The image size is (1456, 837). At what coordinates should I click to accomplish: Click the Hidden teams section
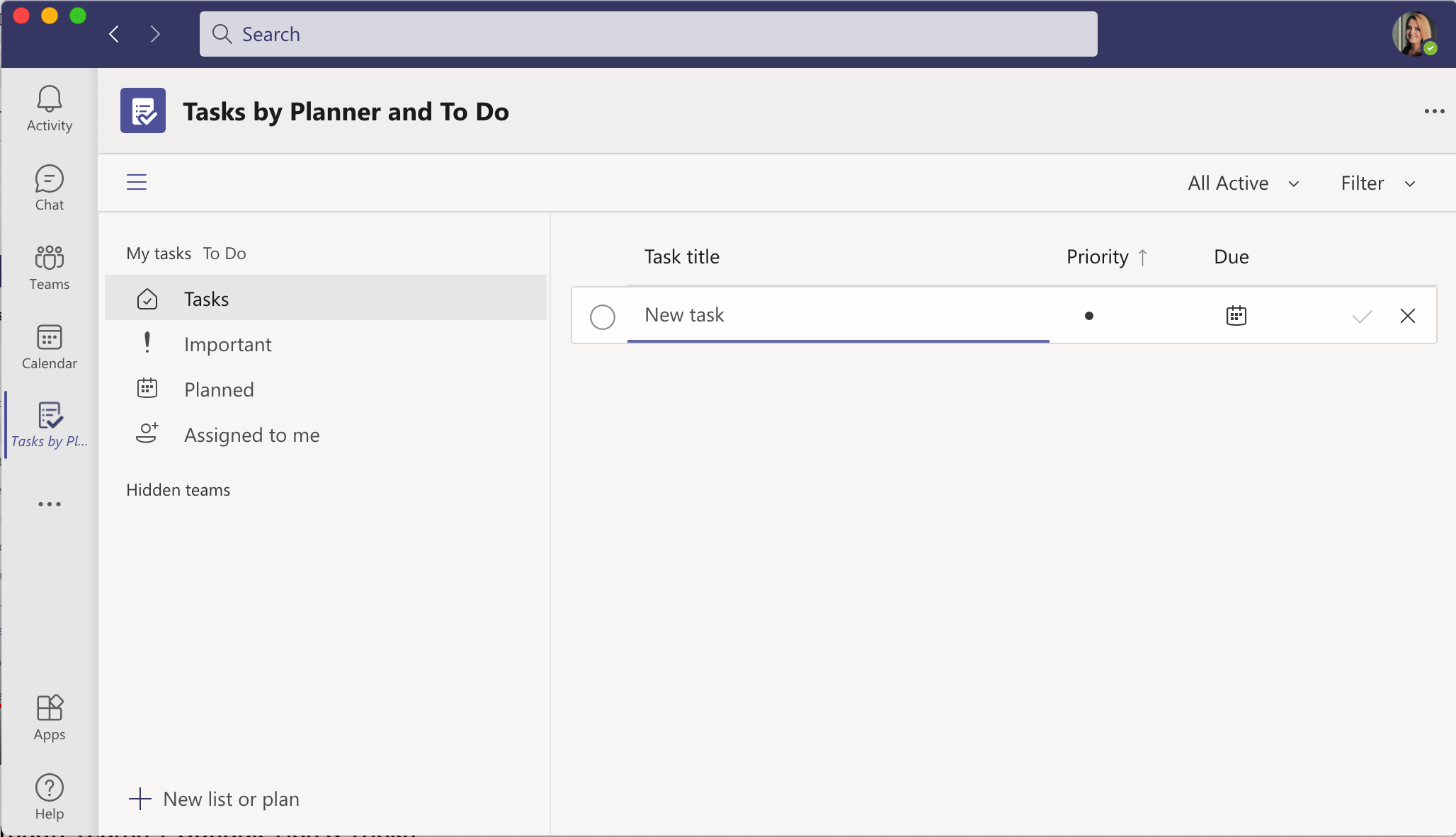click(178, 490)
